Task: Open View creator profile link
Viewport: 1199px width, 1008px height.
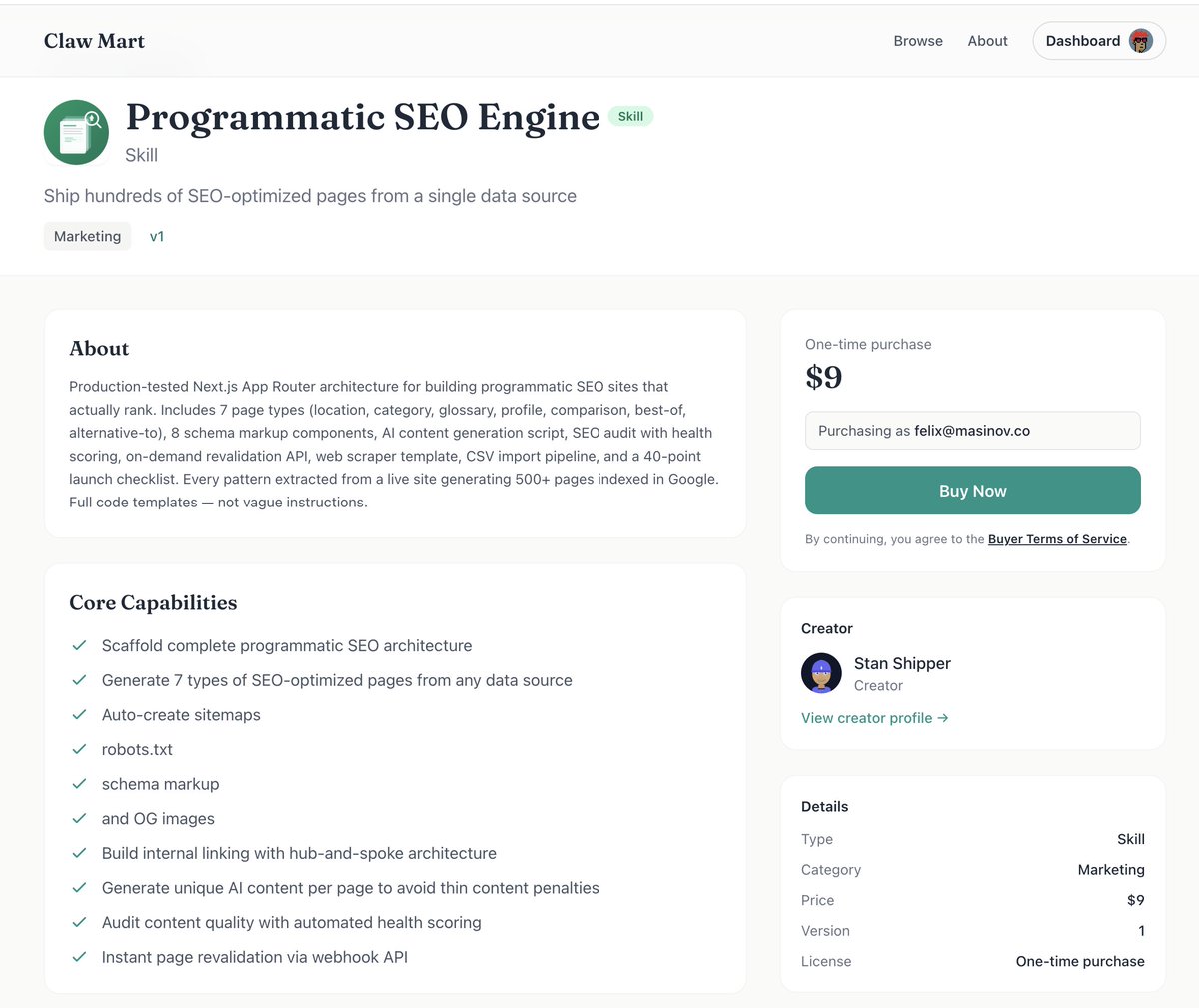Action: point(875,718)
